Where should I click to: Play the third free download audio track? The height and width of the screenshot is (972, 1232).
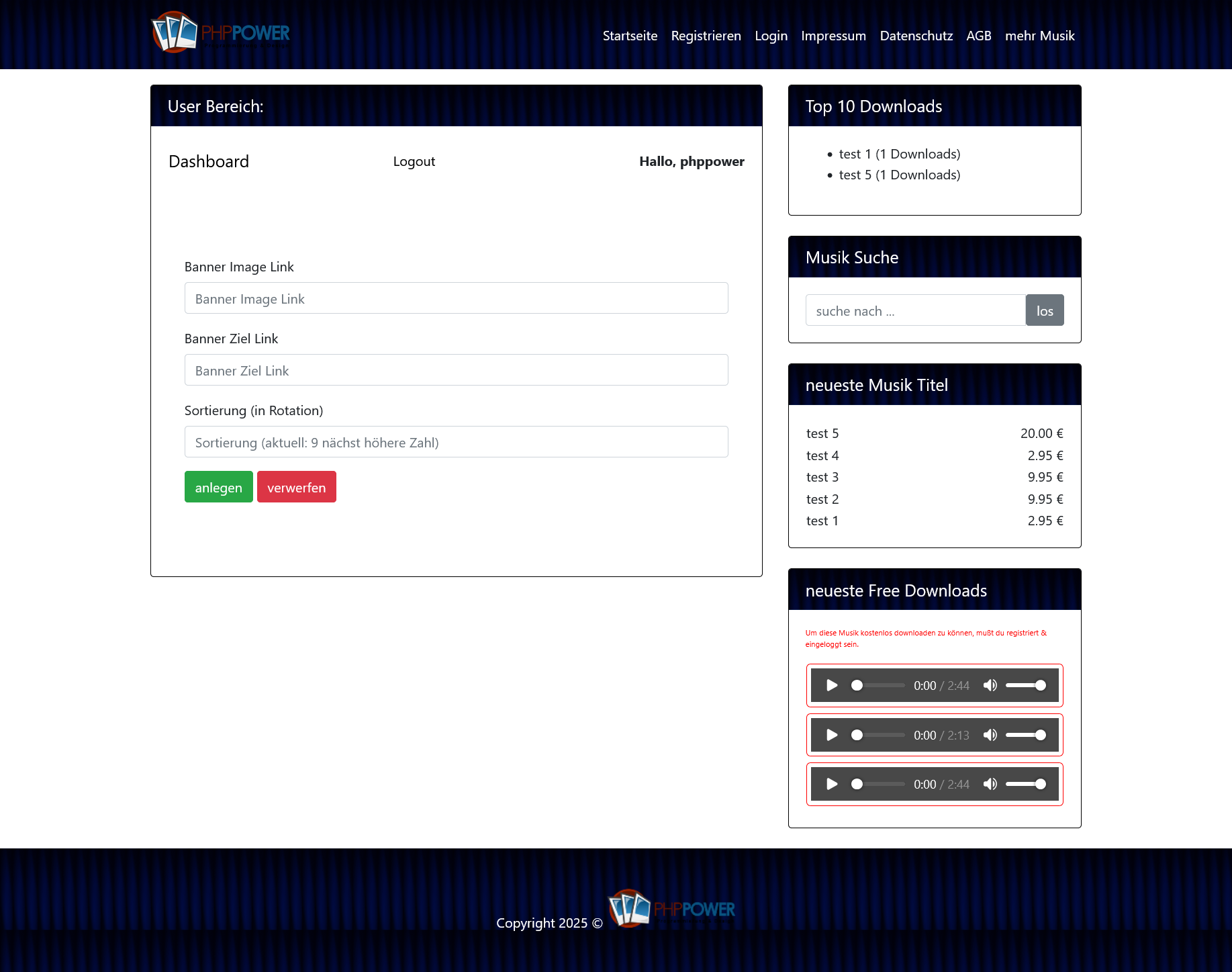coord(832,784)
